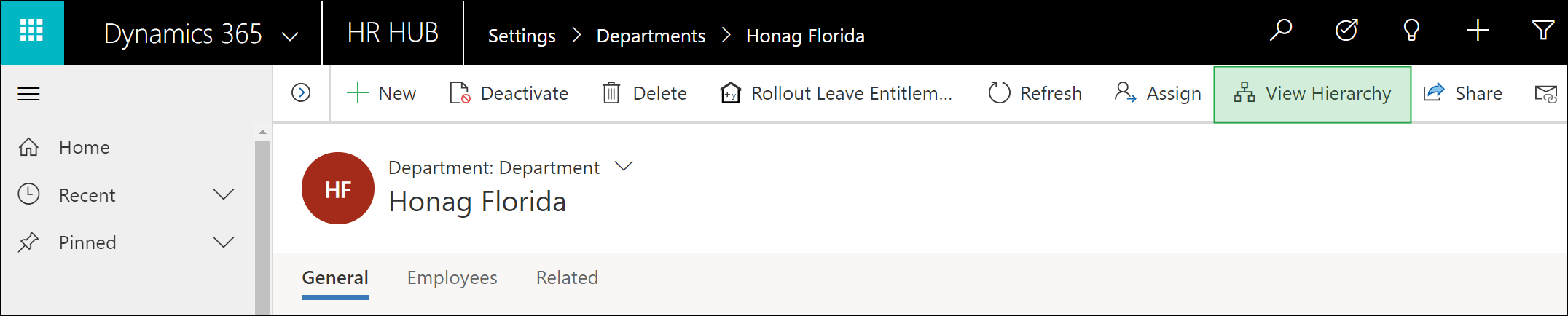Click the HF record avatar

pyautogui.click(x=338, y=189)
